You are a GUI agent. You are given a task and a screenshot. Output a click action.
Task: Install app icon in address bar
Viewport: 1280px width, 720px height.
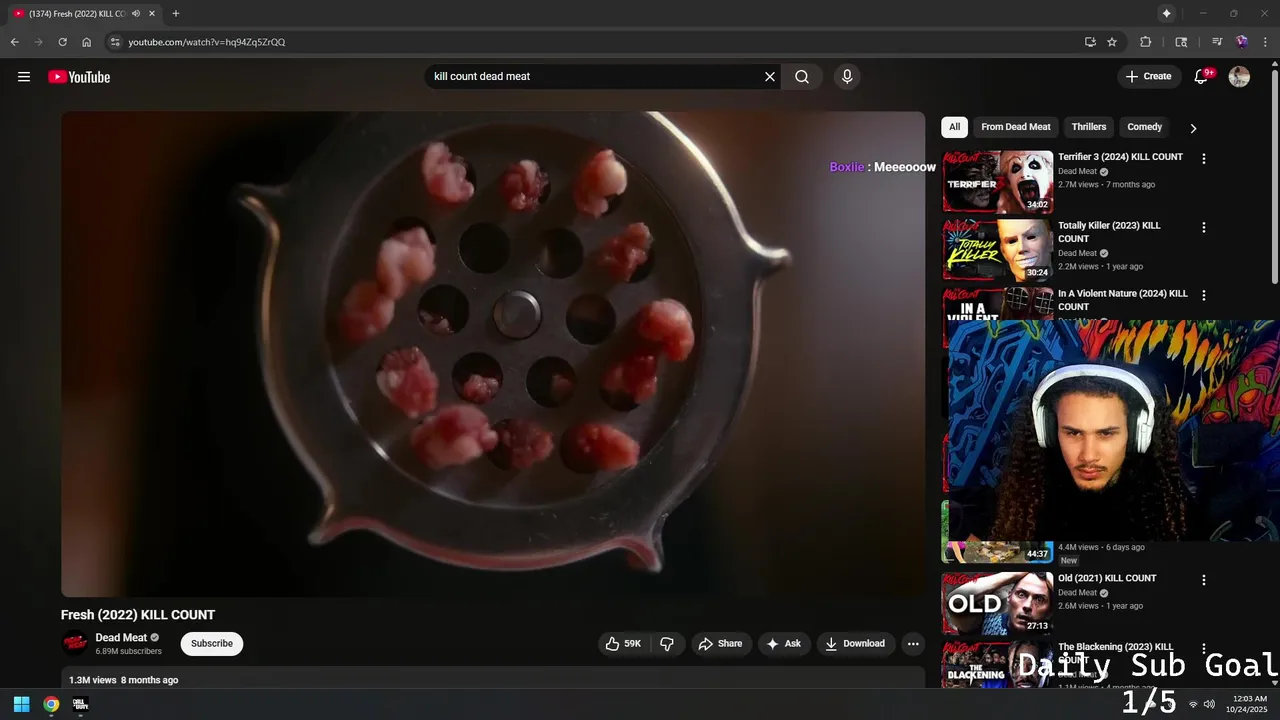(1090, 42)
